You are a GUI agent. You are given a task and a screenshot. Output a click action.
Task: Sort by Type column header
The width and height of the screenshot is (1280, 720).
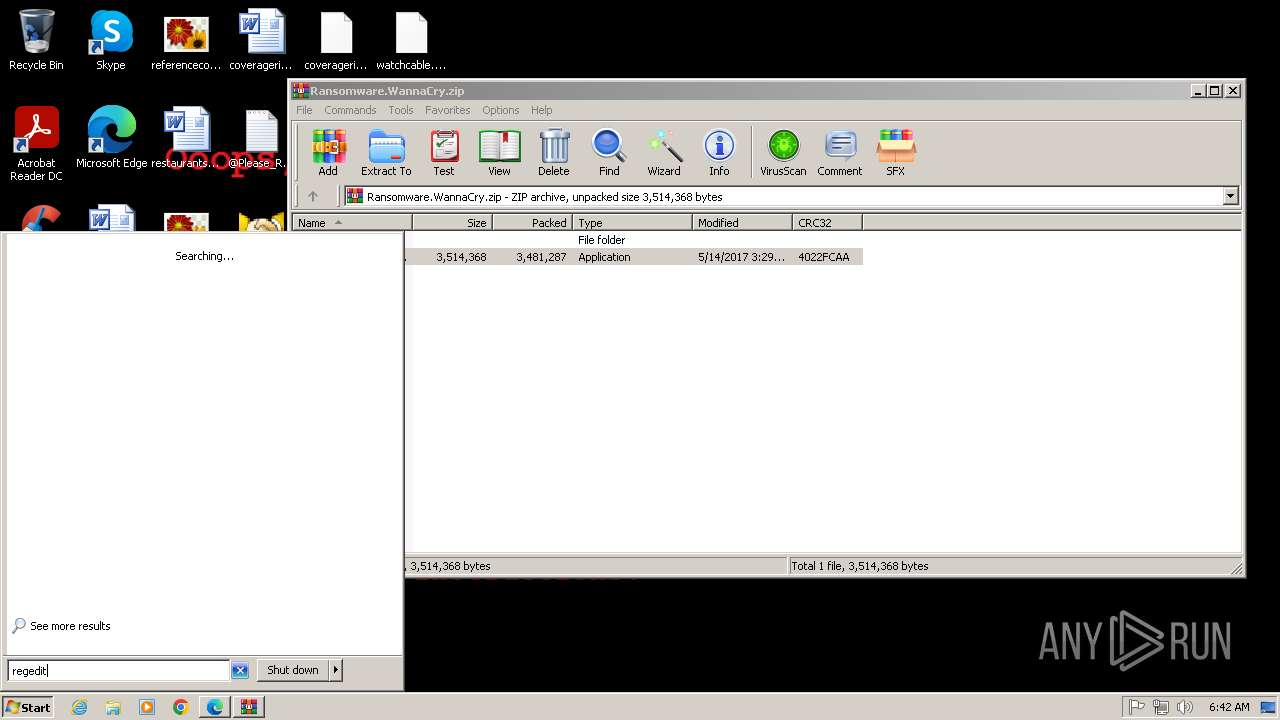point(632,223)
